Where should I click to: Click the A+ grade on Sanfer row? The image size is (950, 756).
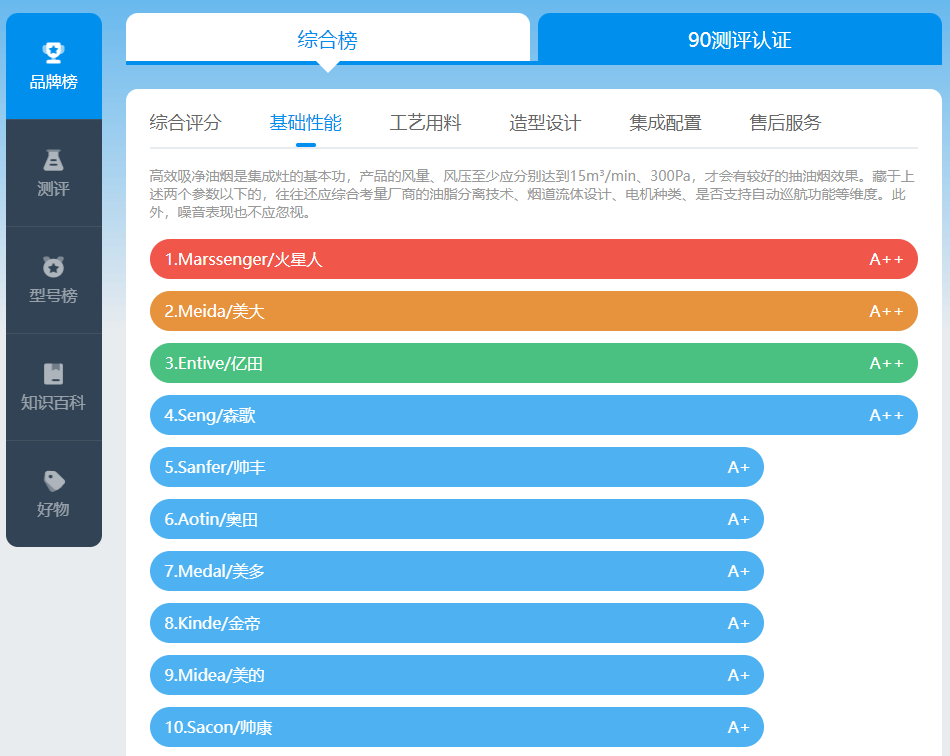(x=739, y=467)
